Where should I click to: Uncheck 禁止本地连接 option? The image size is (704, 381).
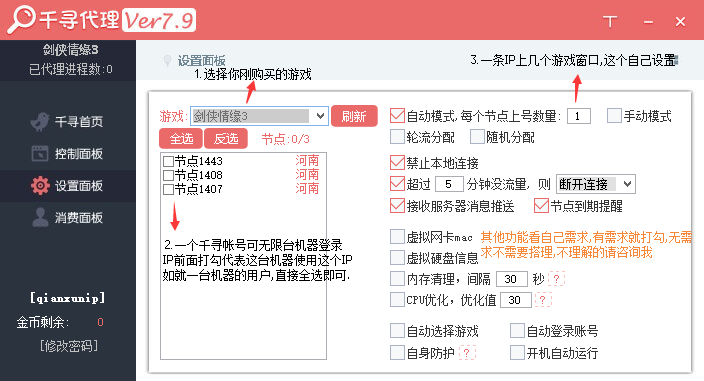point(397,162)
